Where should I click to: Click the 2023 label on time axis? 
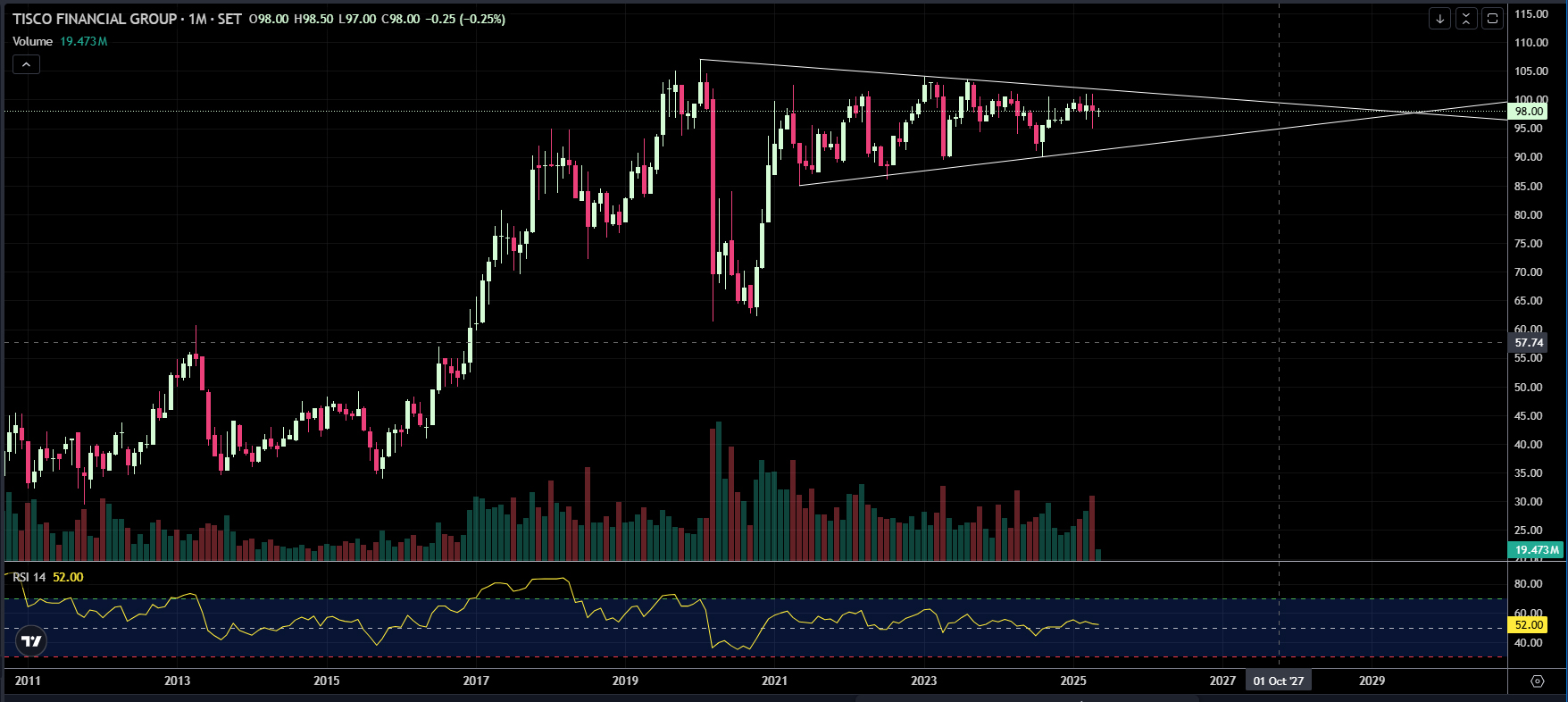923,681
